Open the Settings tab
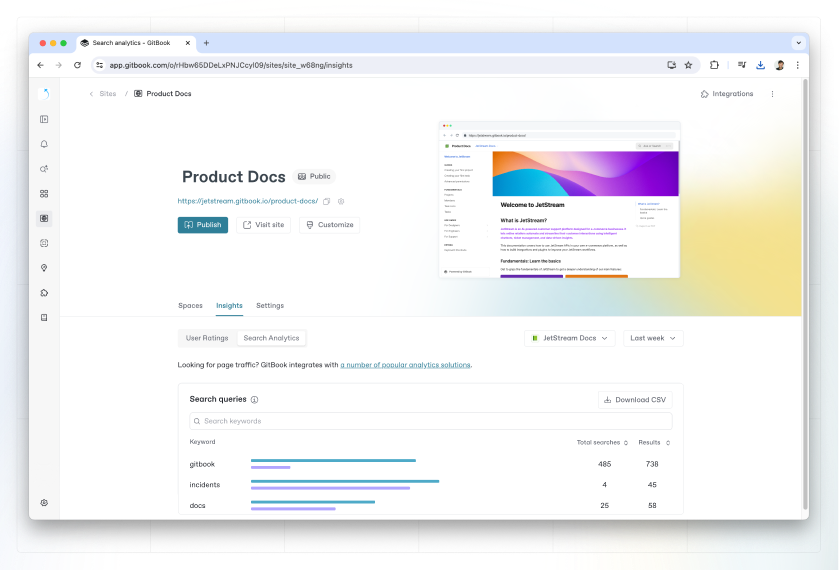This screenshot has width=839, height=570. pos(270,305)
